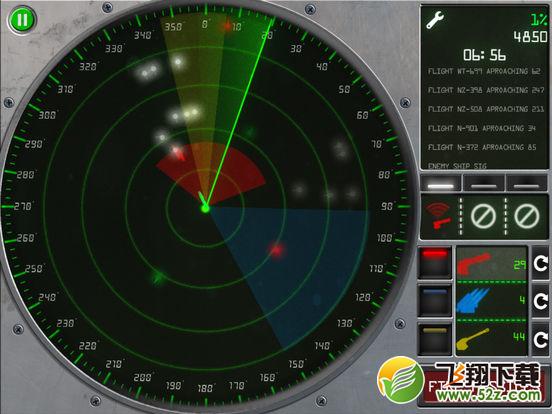Switch to the second slot tab

484,183
